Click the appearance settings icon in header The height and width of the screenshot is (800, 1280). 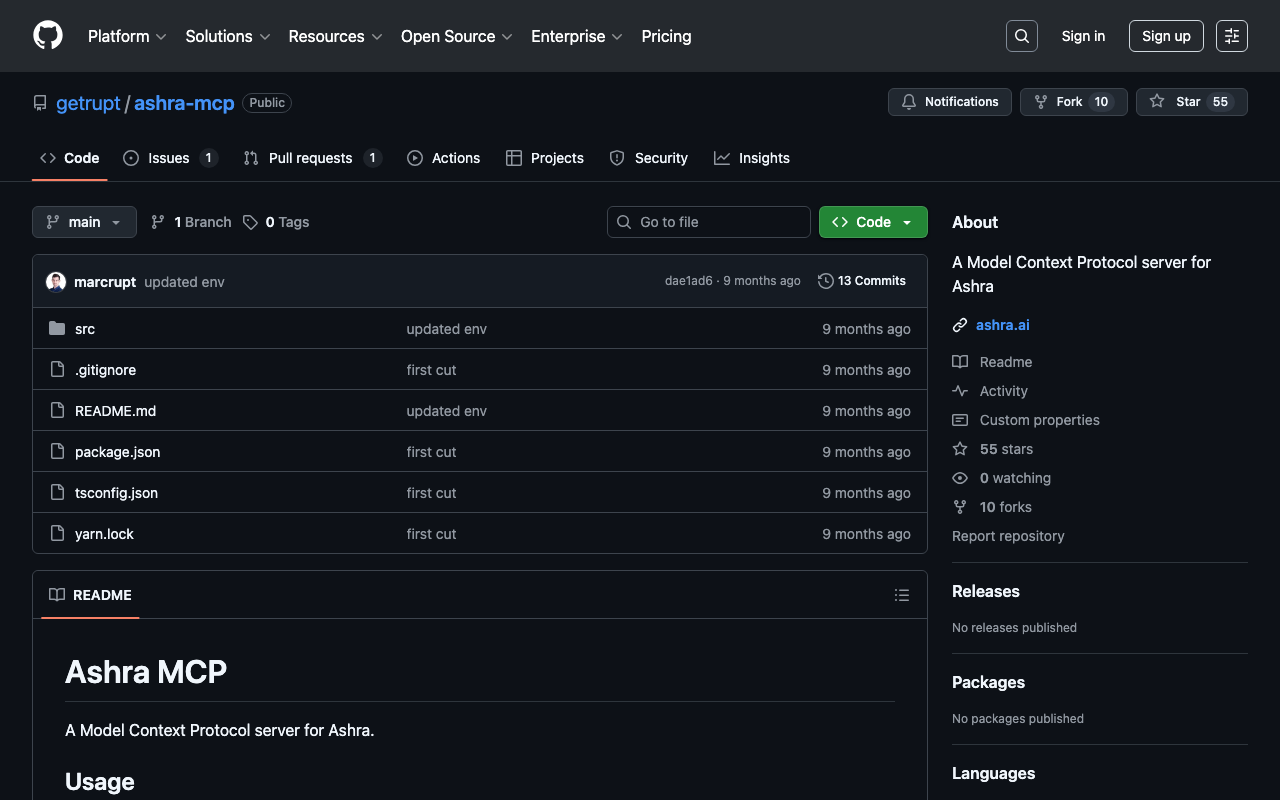[x=1231, y=36]
